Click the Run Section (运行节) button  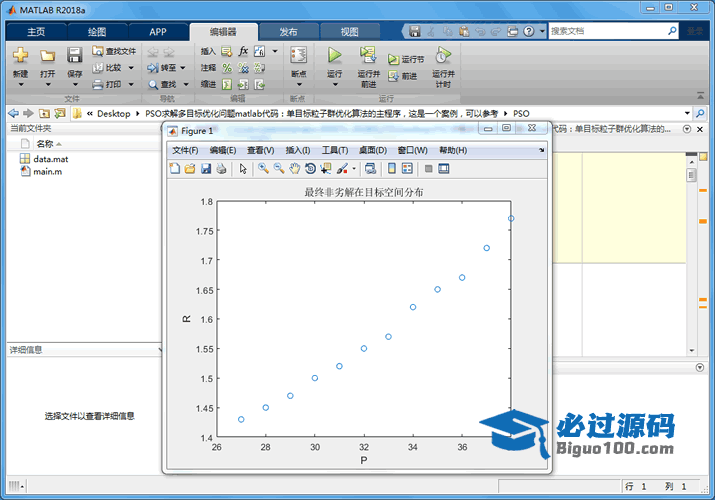point(406,59)
